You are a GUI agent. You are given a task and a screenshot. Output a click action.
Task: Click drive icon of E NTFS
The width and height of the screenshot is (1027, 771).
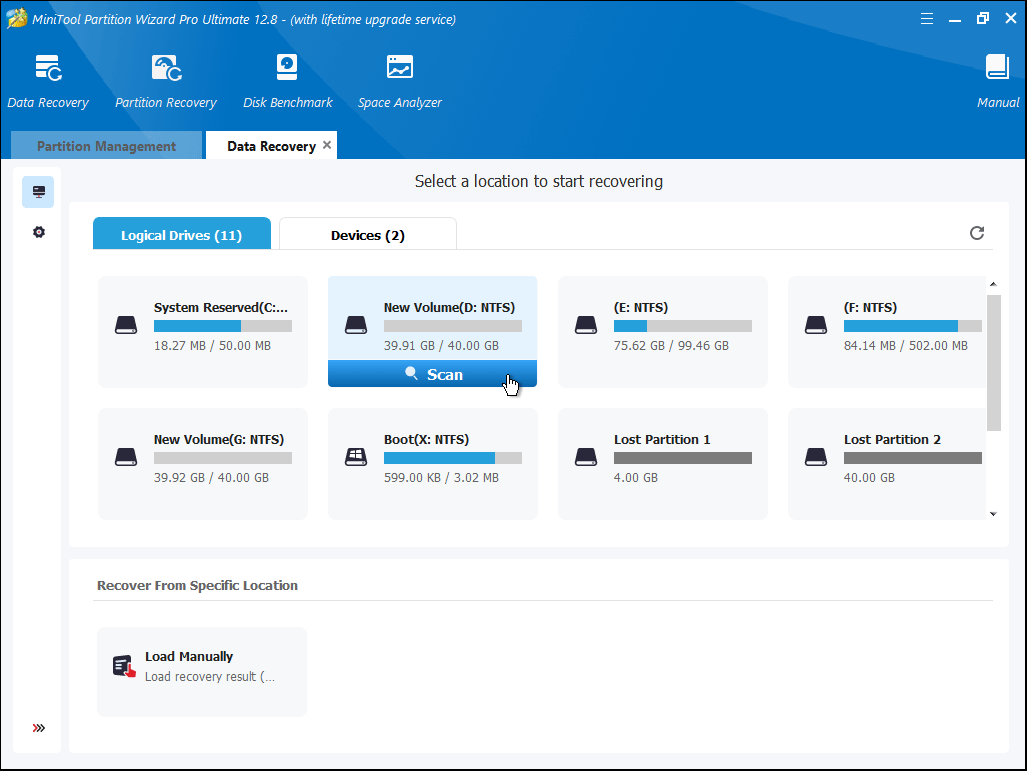pyautogui.click(x=586, y=325)
